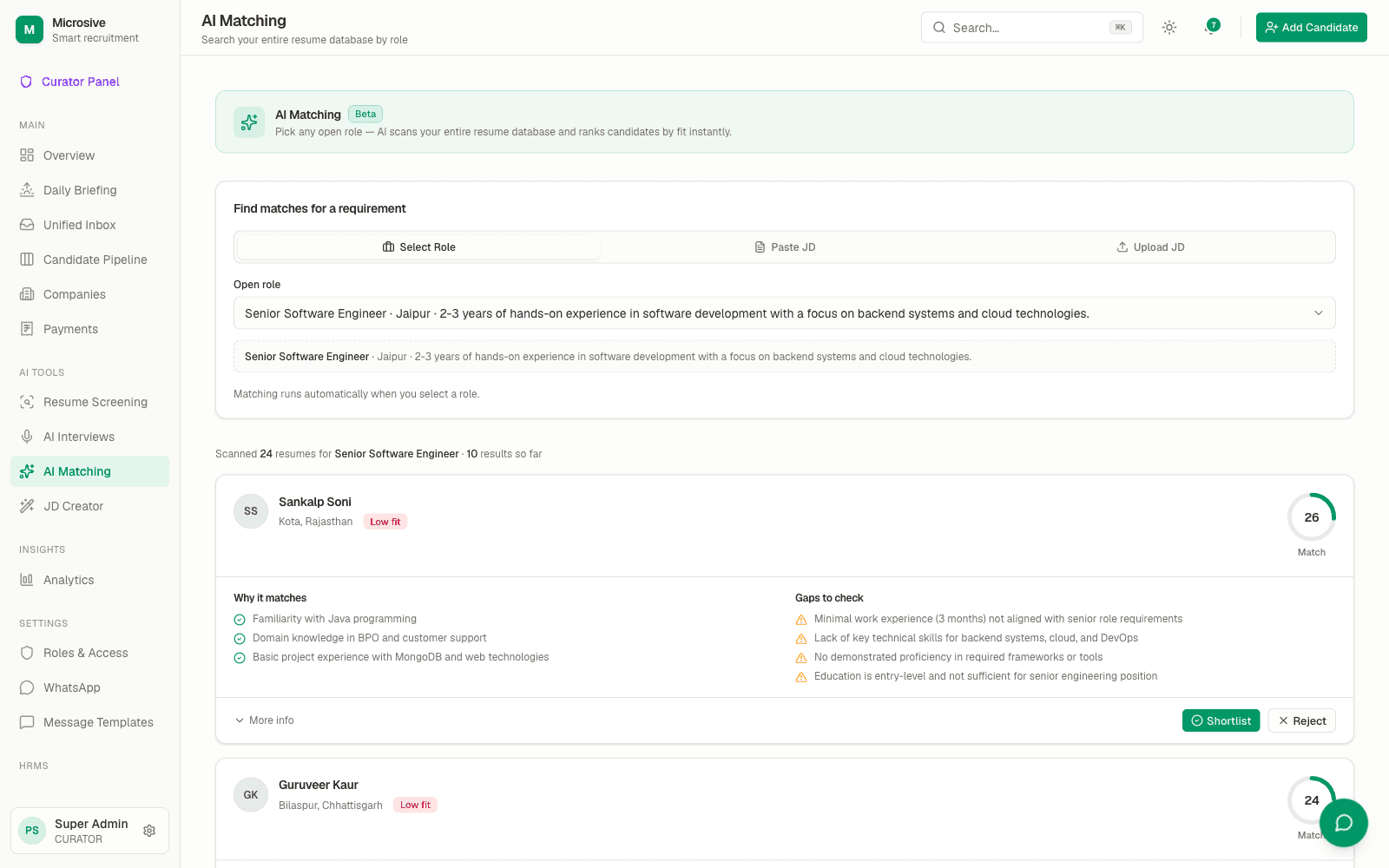
Task: Open the Analytics chart icon
Action: pos(27,580)
